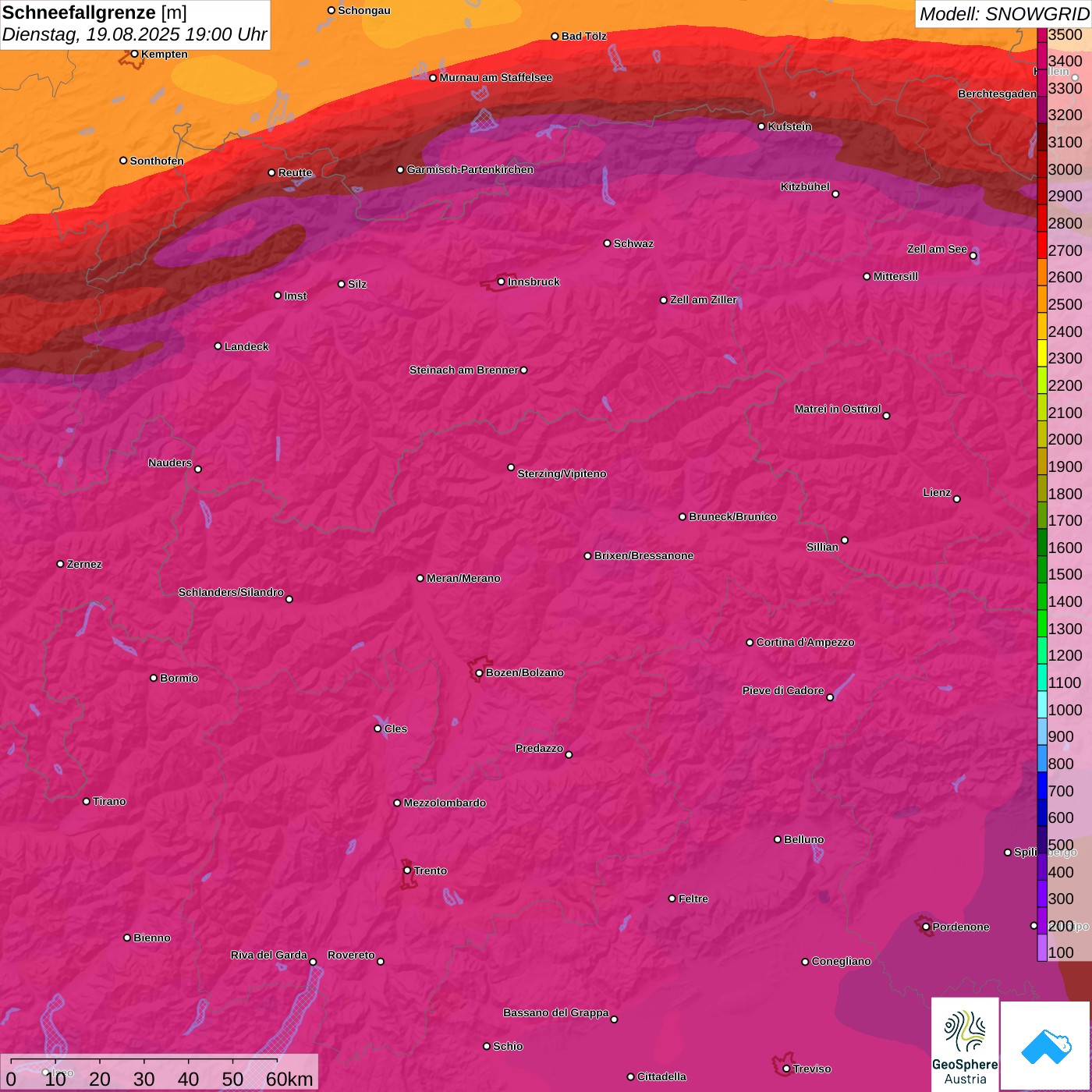The width and height of the screenshot is (1092, 1092).
Task: Click the Schlanders/Silandro label
Action: (231, 592)
